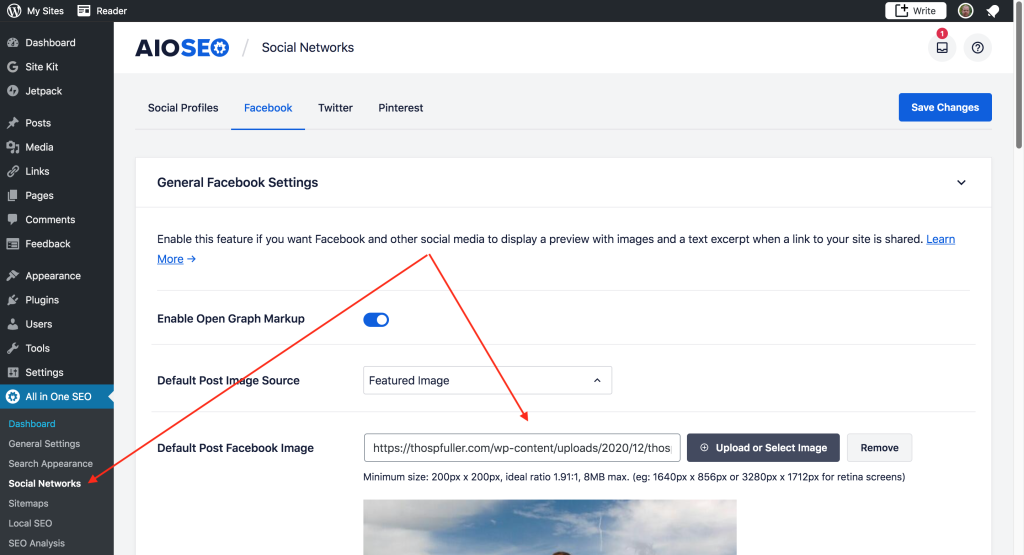Click the Tools wrench icon
The width and height of the screenshot is (1024, 555).
coord(12,348)
